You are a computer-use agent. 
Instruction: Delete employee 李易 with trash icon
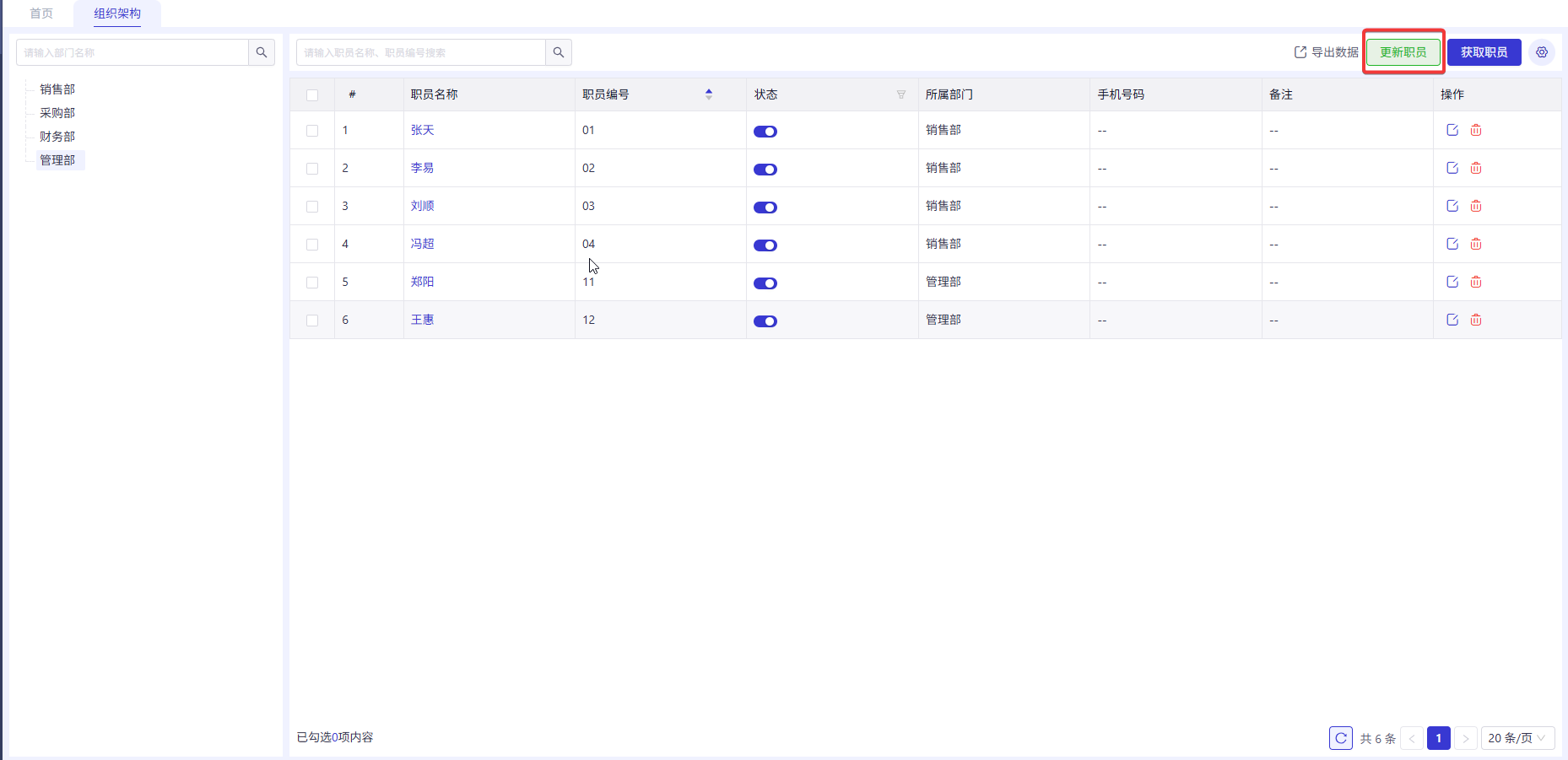click(1476, 168)
